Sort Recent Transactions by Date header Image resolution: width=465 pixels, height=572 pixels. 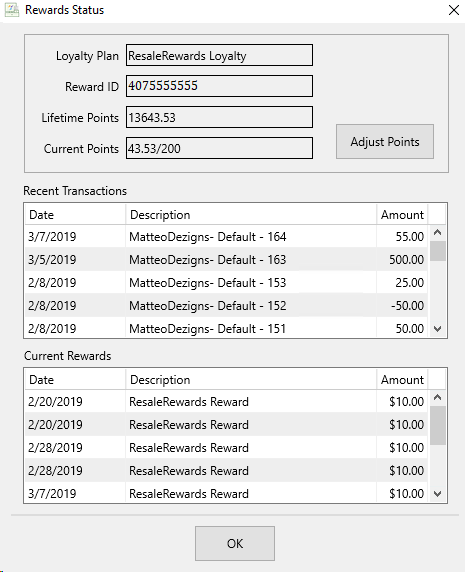[x=75, y=214]
